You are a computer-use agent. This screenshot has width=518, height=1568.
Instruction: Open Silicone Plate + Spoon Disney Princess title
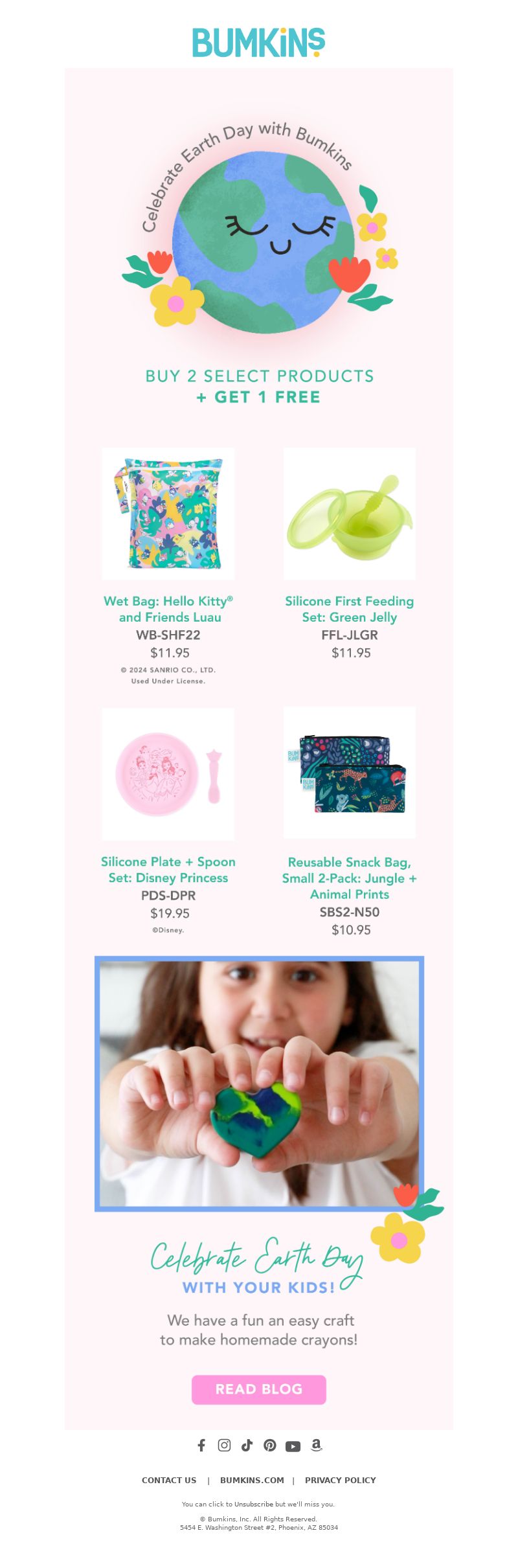click(168, 869)
